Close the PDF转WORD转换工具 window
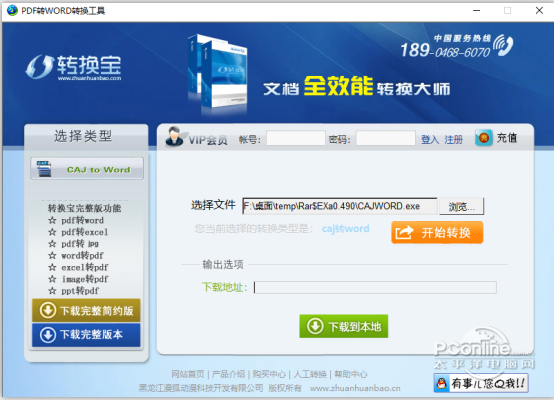The height and width of the screenshot is (400, 554). coord(539,11)
